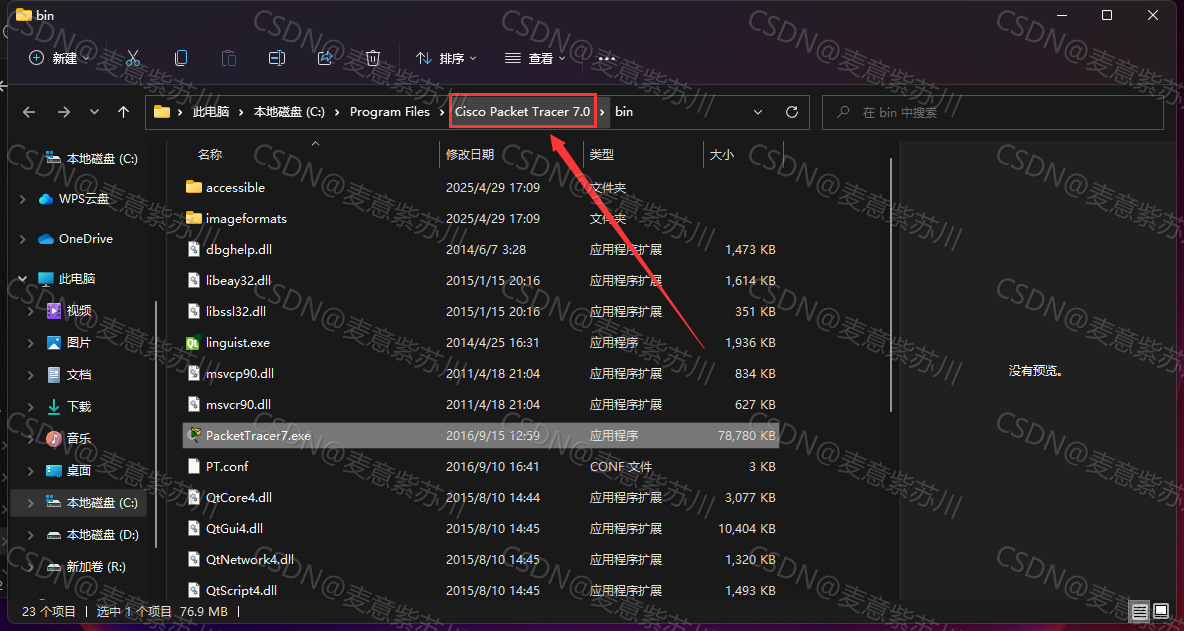The width and height of the screenshot is (1184, 631).
Task: Select QtGui4.dll file row
Action: (481, 528)
